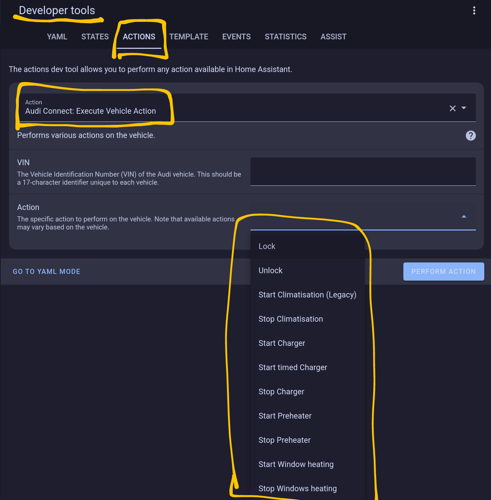This screenshot has width=491, height=500.
Task: Expand the top Action combo box arrow
Action: click(x=464, y=108)
